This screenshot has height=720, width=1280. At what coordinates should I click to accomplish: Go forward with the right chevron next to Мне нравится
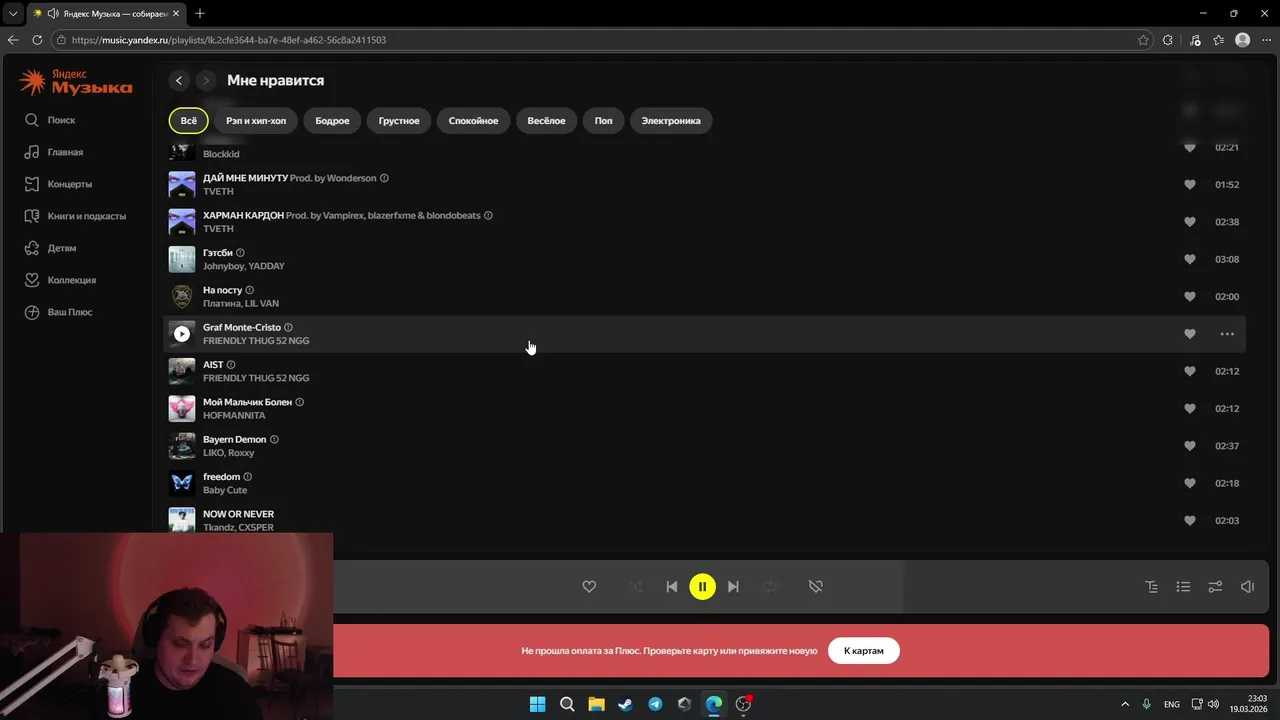(206, 80)
